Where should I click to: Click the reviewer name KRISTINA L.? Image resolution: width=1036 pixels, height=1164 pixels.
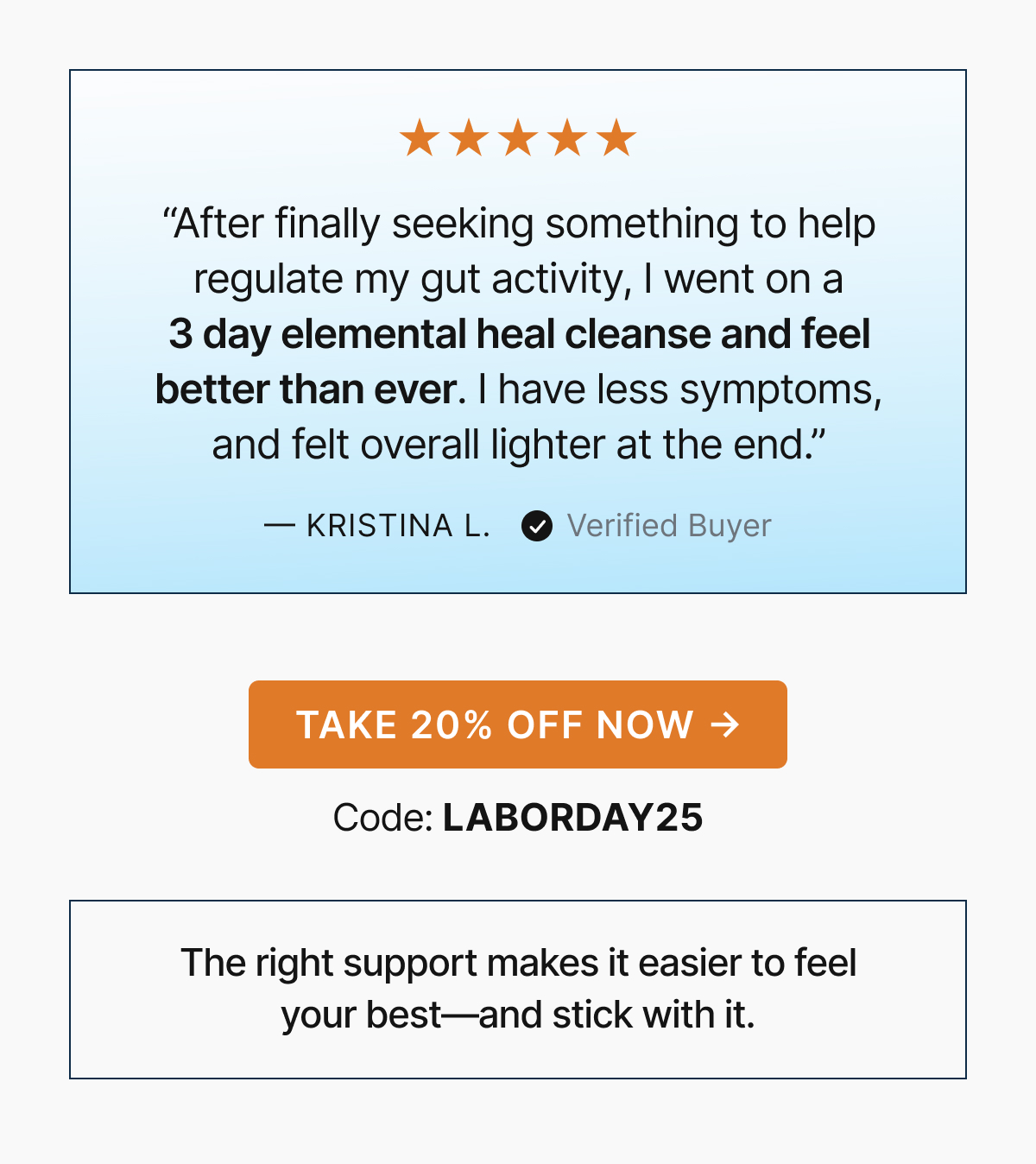pos(398,526)
